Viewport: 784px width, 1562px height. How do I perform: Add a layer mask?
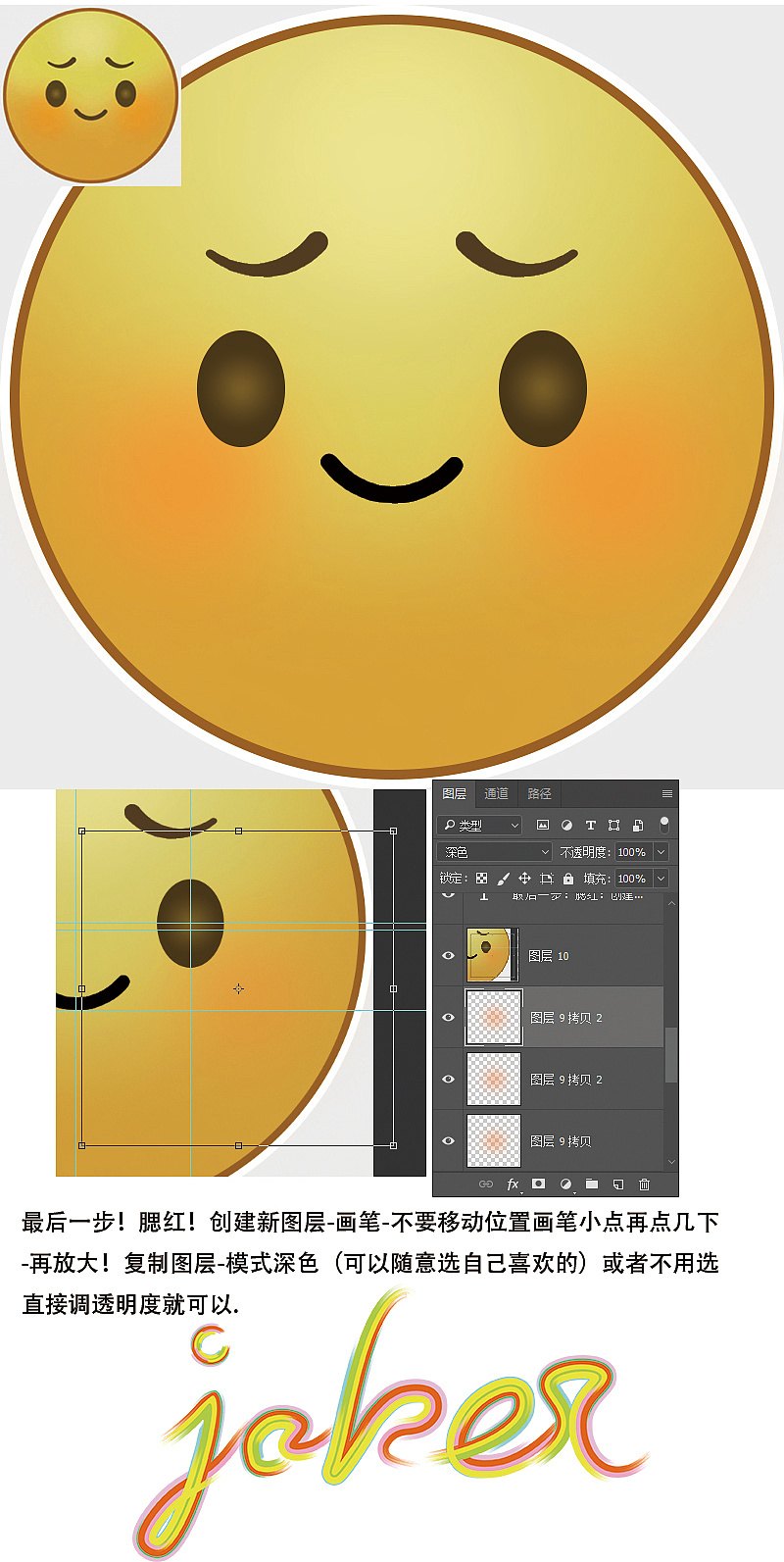[x=538, y=1184]
